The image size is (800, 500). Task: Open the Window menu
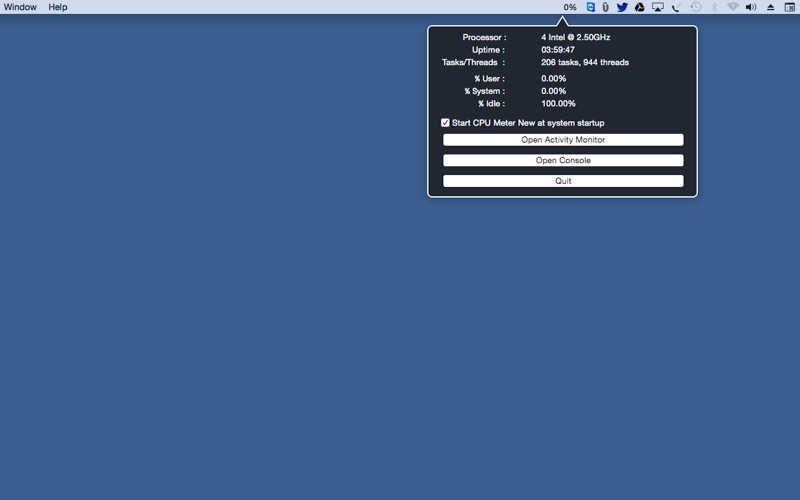tap(20, 7)
